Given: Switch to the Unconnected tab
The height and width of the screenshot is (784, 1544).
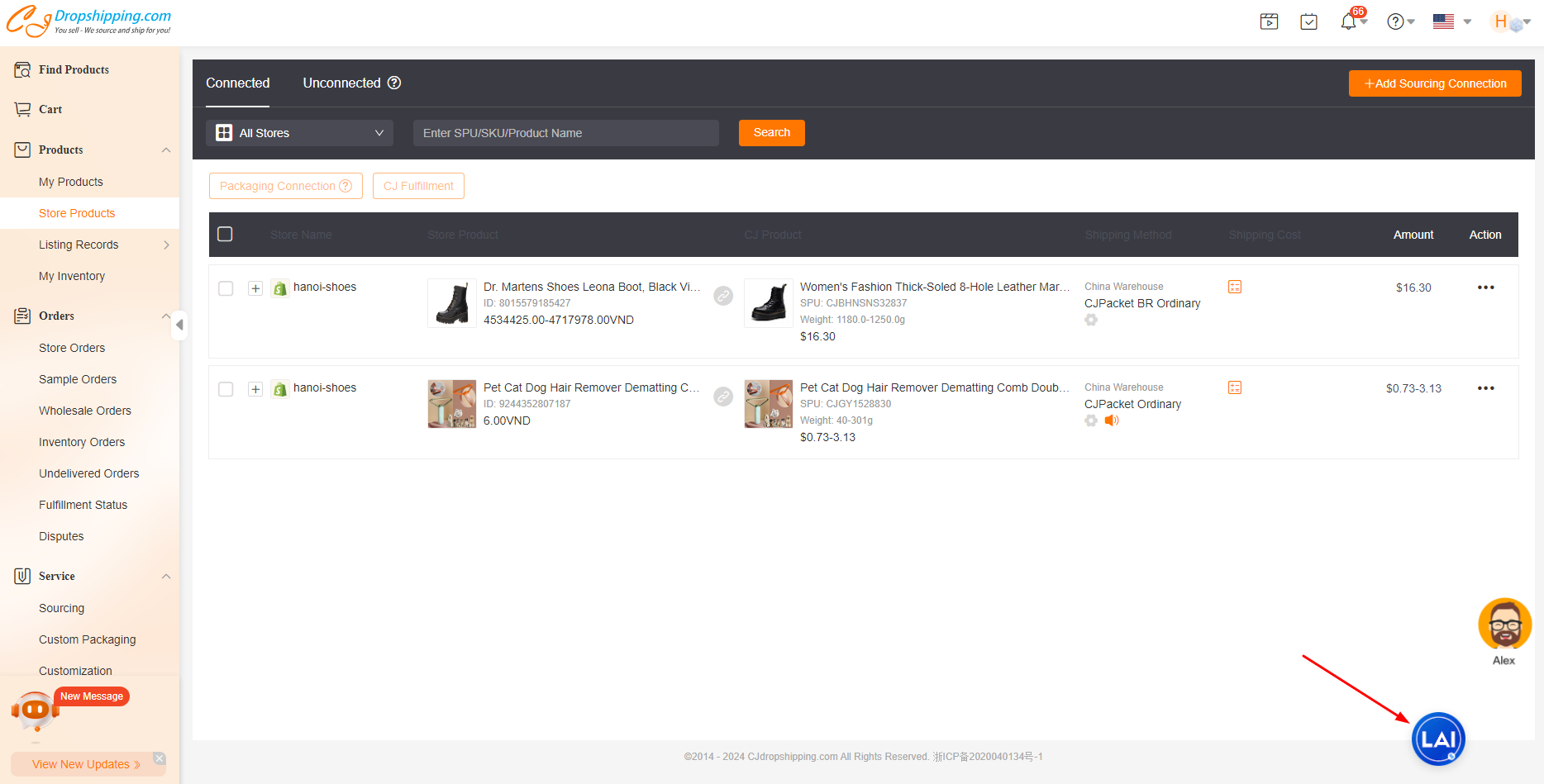Looking at the screenshot, I should pyautogui.click(x=341, y=83).
